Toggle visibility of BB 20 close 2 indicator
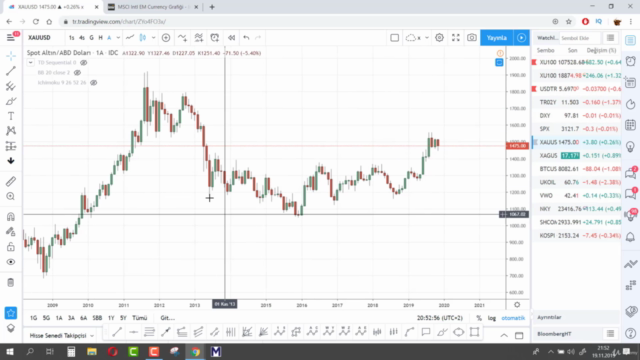The width and height of the screenshot is (640, 360). 77,73
